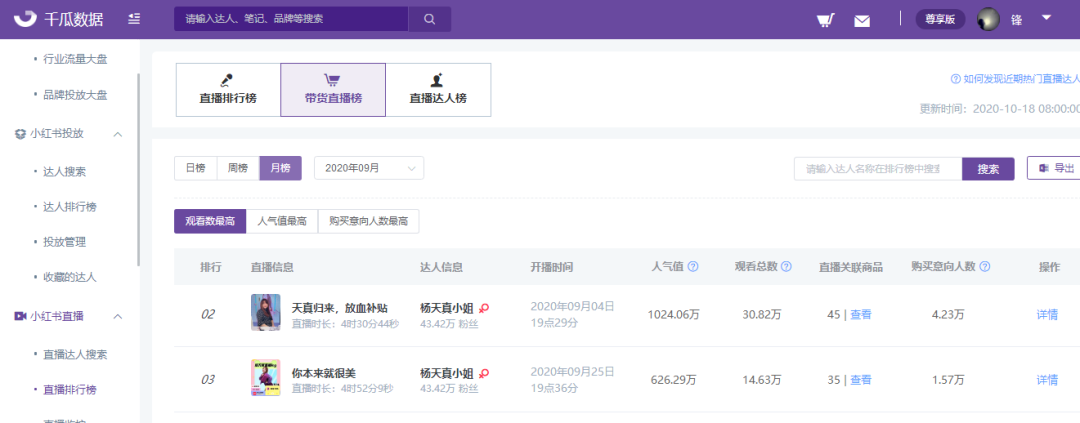Open the shopping cart icon in header
The width and height of the screenshot is (1080, 423).
tap(826, 20)
